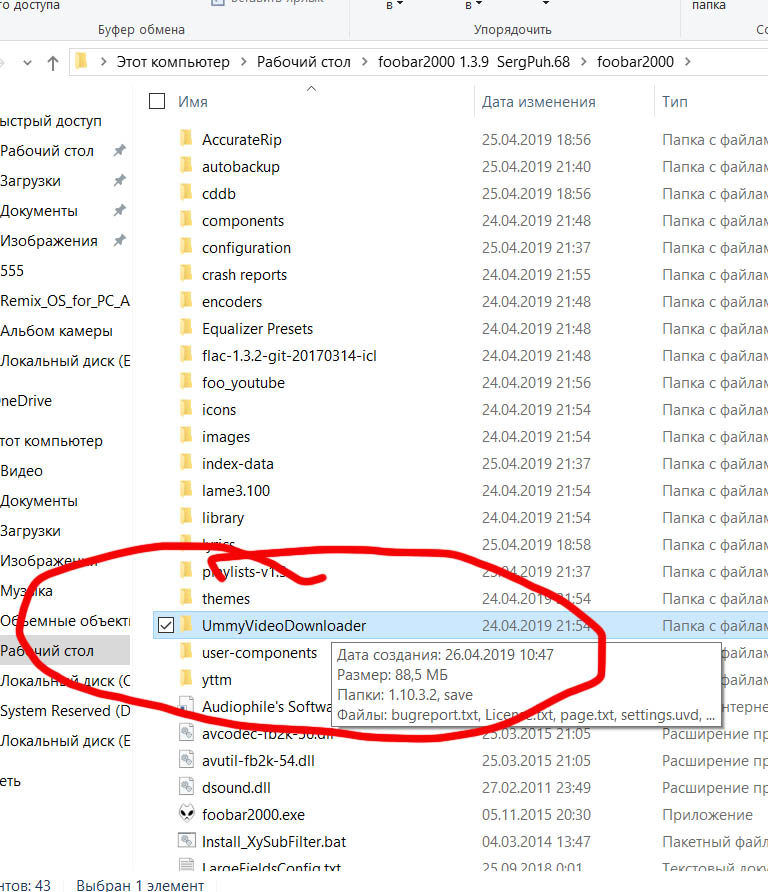
Task: Expand chevron after Этот компьютер in address bar
Action: point(243,61)
